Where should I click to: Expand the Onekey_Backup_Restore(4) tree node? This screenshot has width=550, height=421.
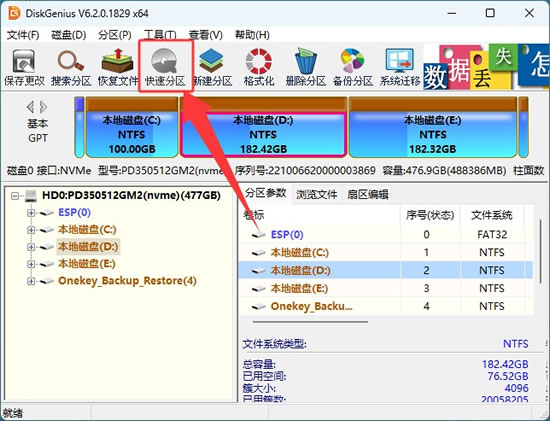coord(31,281)
